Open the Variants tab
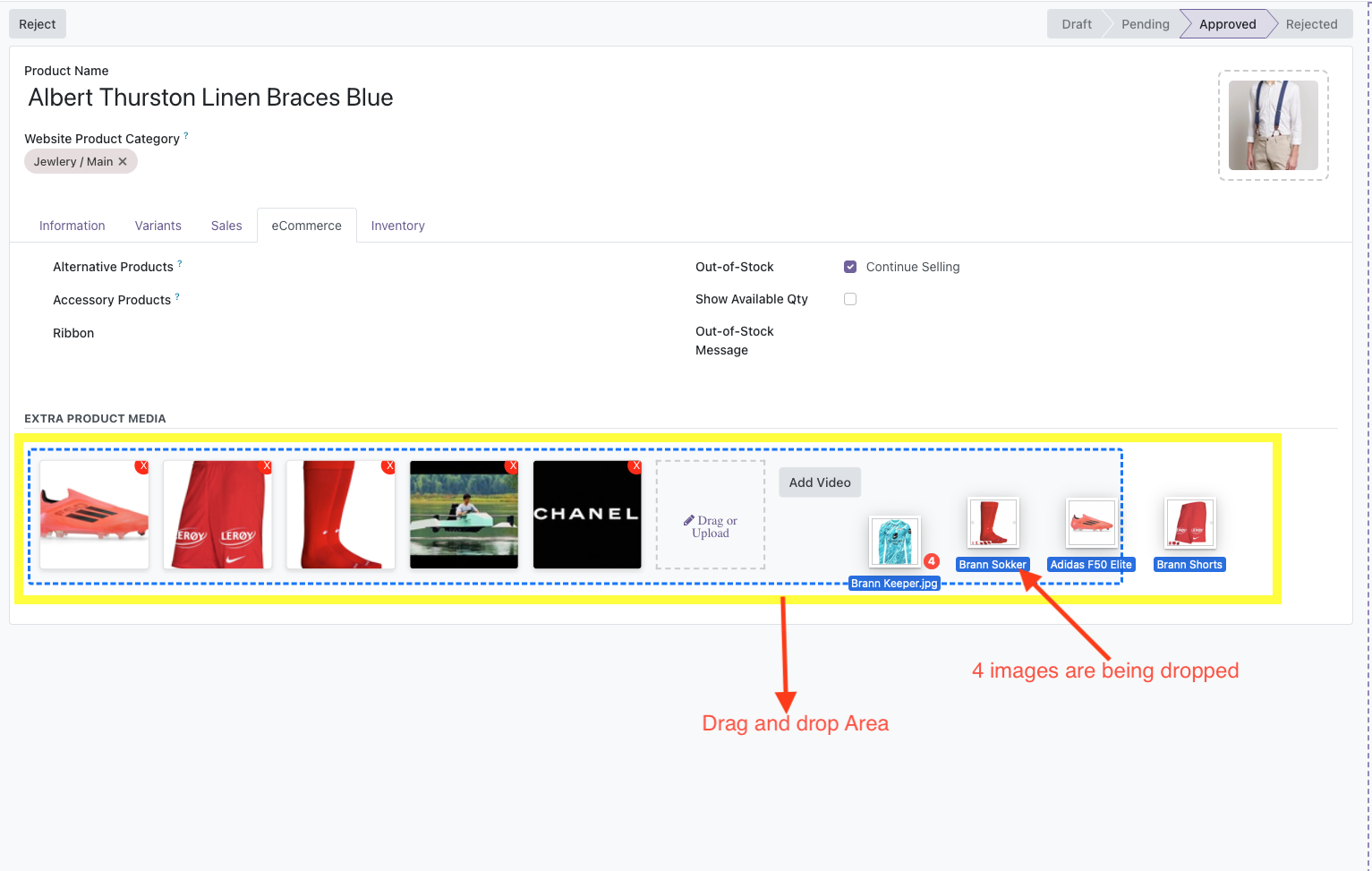The width and height of the screenshot is (1372, 871). (158, 226)
